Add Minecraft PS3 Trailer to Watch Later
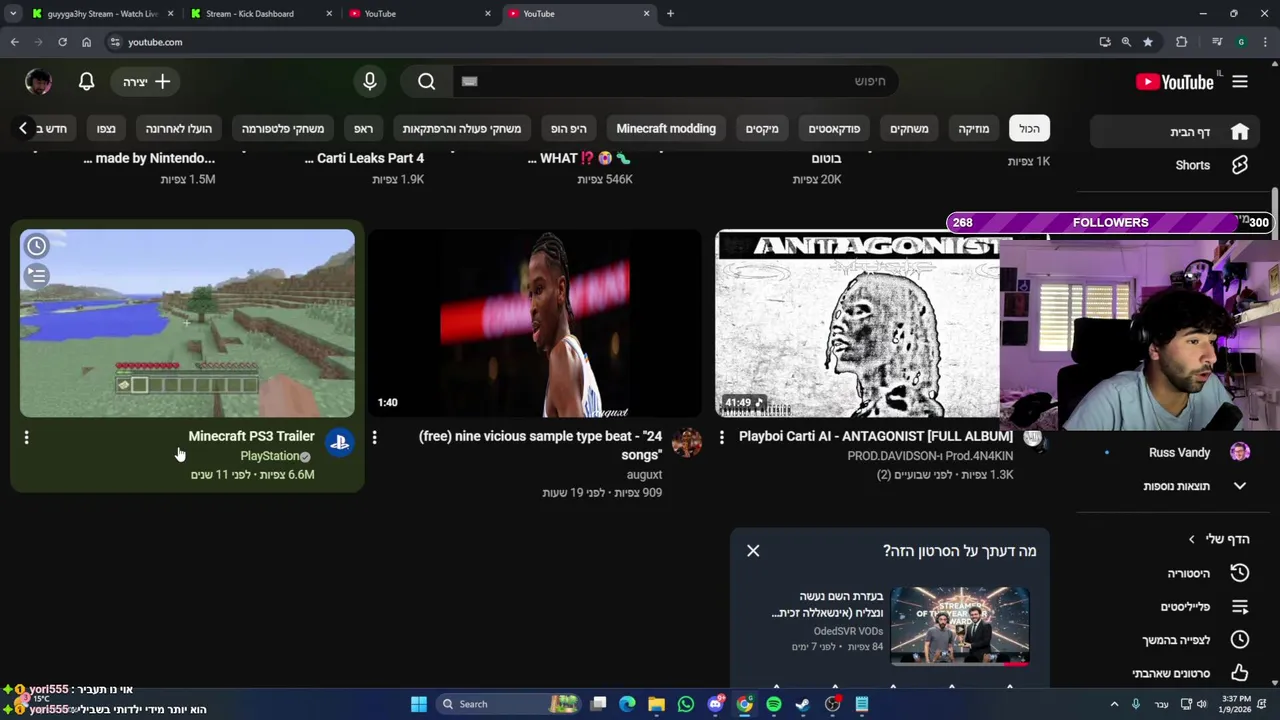The width and height of the screenshot is (1280, 720). coord(37,246)
